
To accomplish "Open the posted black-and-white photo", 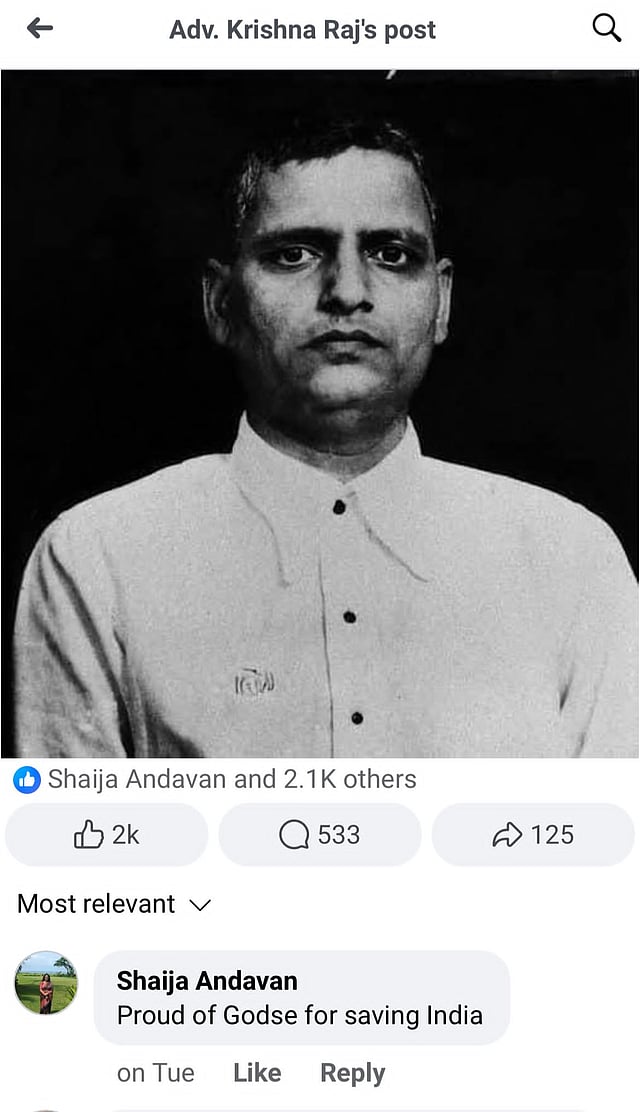I will point(320,413).
